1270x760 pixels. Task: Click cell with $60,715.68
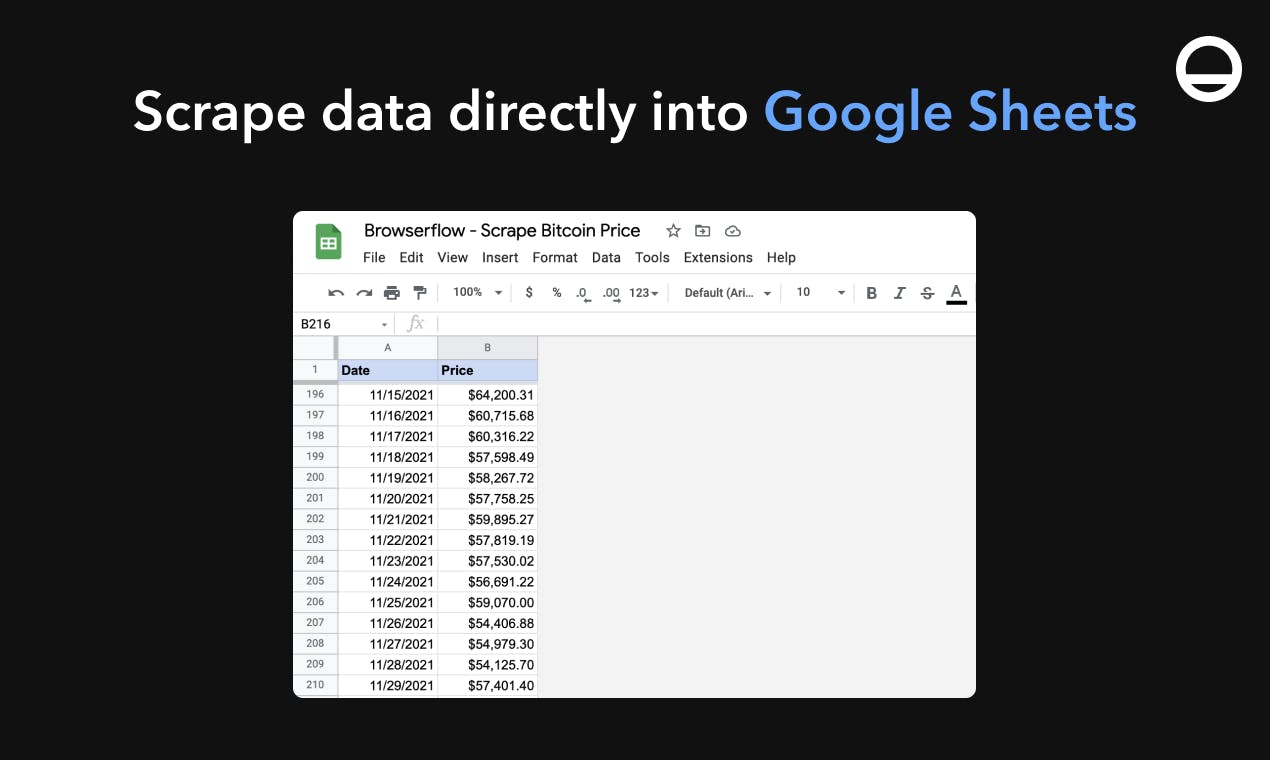coord(488,415)
